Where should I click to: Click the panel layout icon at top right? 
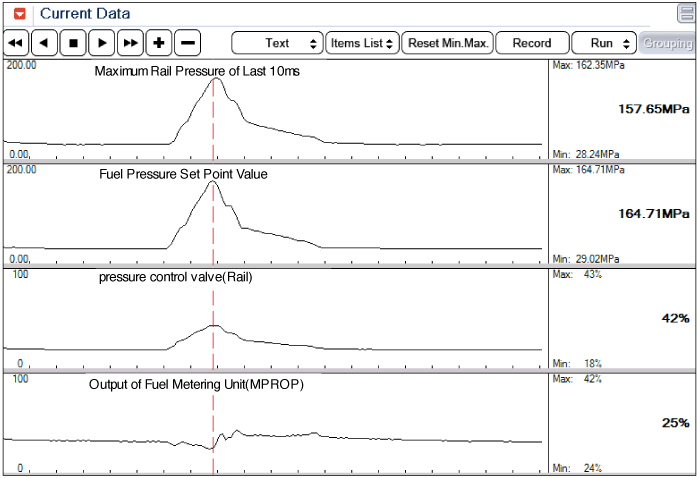click(x=687, y=13)
